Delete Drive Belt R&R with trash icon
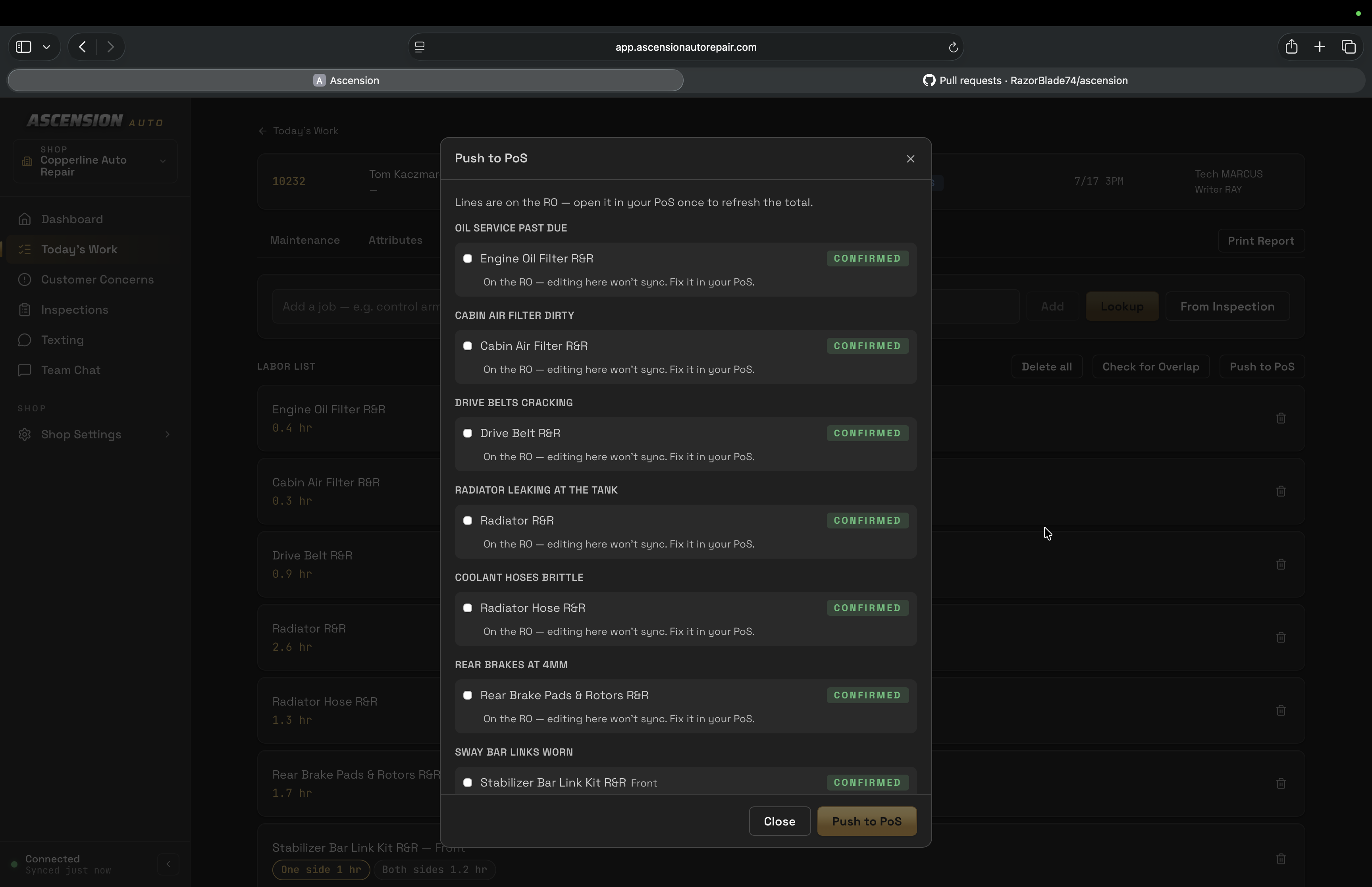Image resolution: width=1372 pixels, height=887 pixels. [1281, 565]
